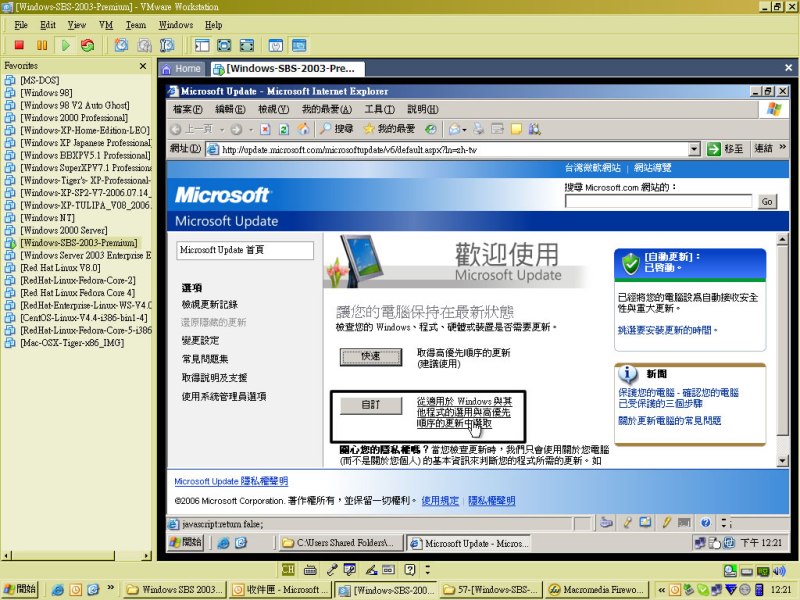
Task: Click the address bar URL field
Action: coord(454,149)
